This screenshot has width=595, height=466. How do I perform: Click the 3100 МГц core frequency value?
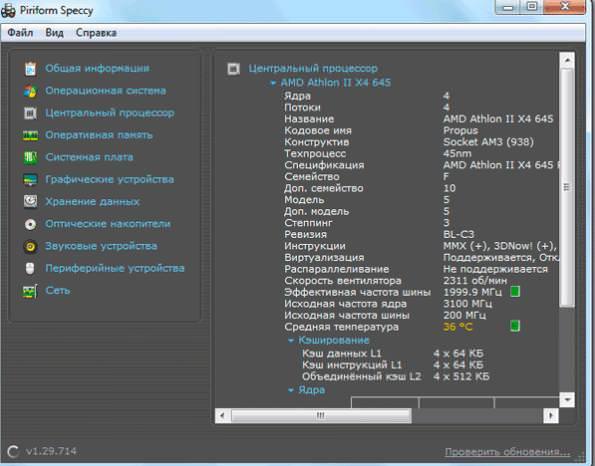pos(468,304)
